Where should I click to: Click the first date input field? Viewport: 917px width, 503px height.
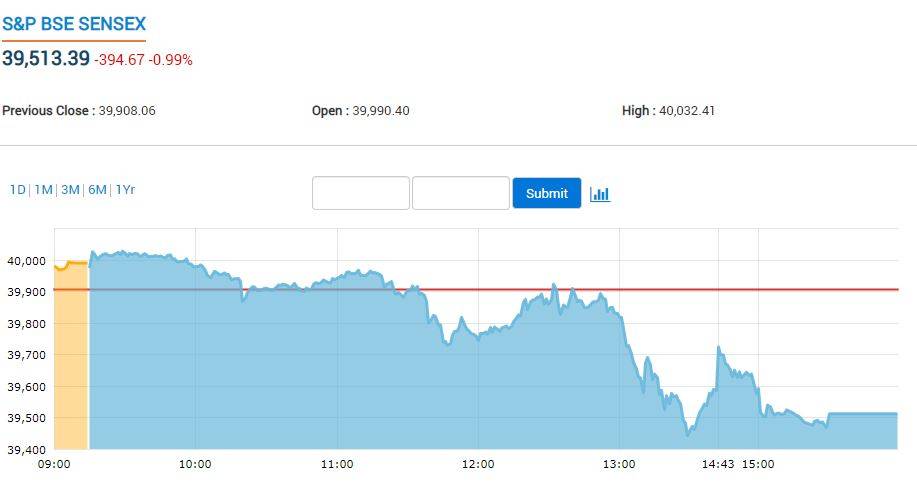[361, 193]
